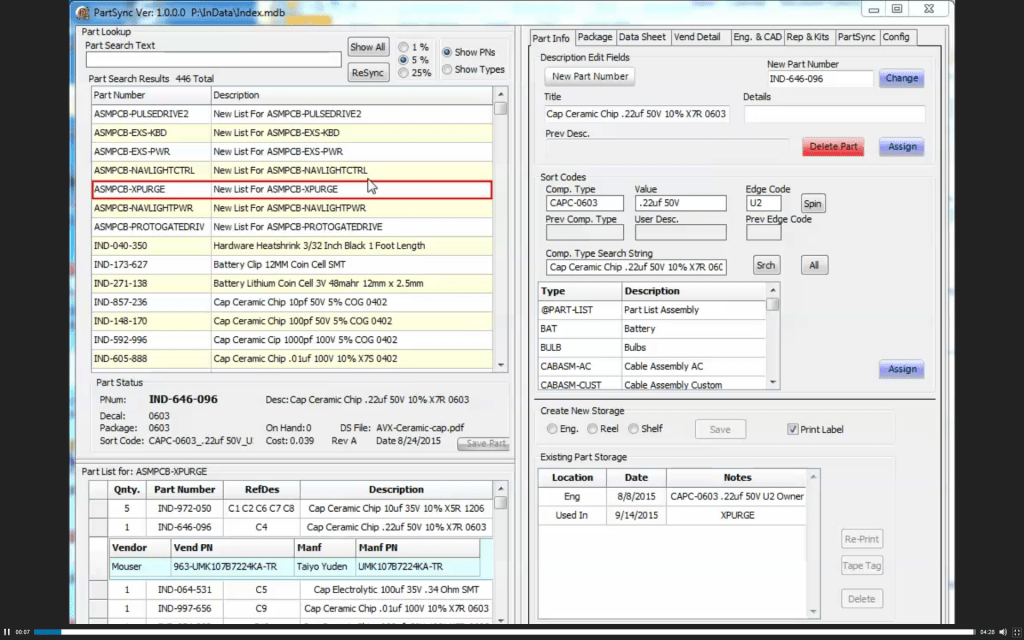This screenshot has width=1024, height=640.
Task: Click the Change button beside New Part Number
Action: coord(900,78)
